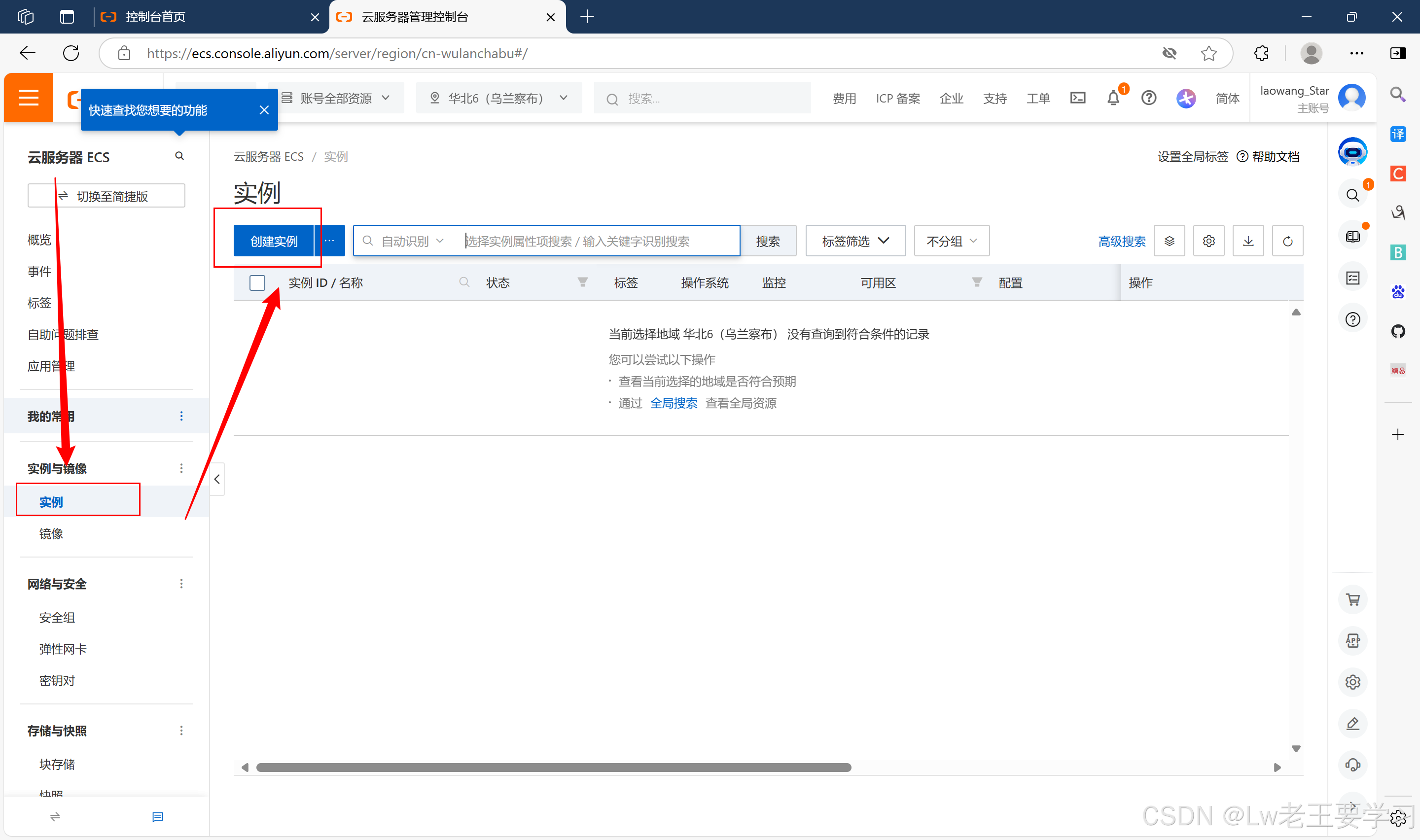Open the checklist task icon

[x=1352, y=278]
